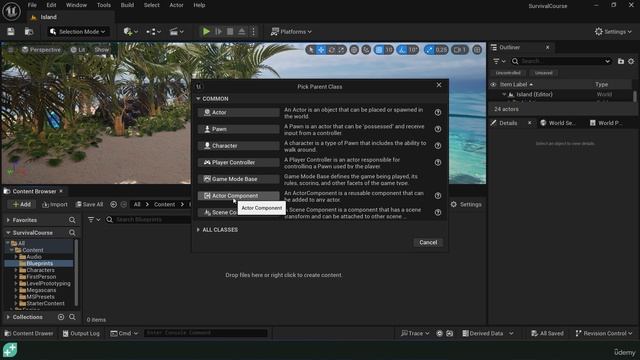The width and height of the screenshot is (640, 360).
Task: Open the help icon for Actor Component
Action: click(x=438, y=196)
